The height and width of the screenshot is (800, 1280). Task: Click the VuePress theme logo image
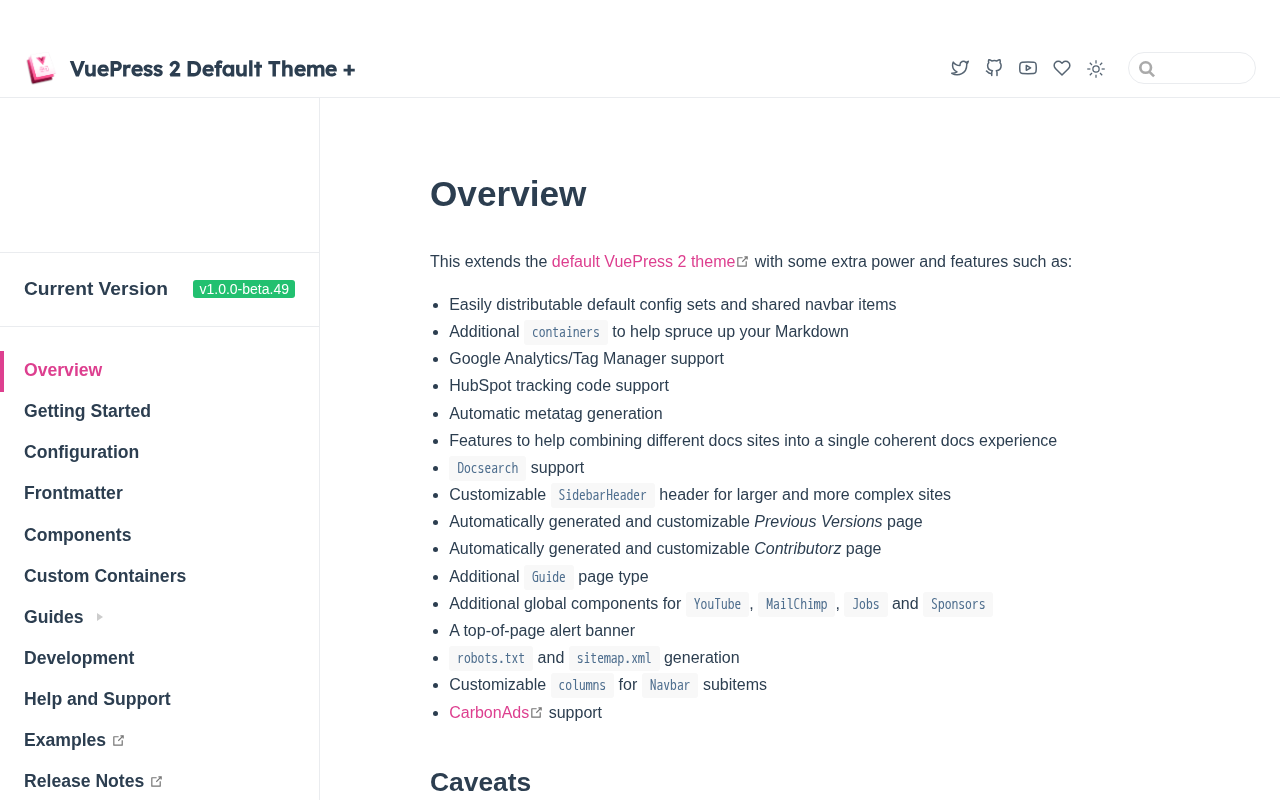41,69
